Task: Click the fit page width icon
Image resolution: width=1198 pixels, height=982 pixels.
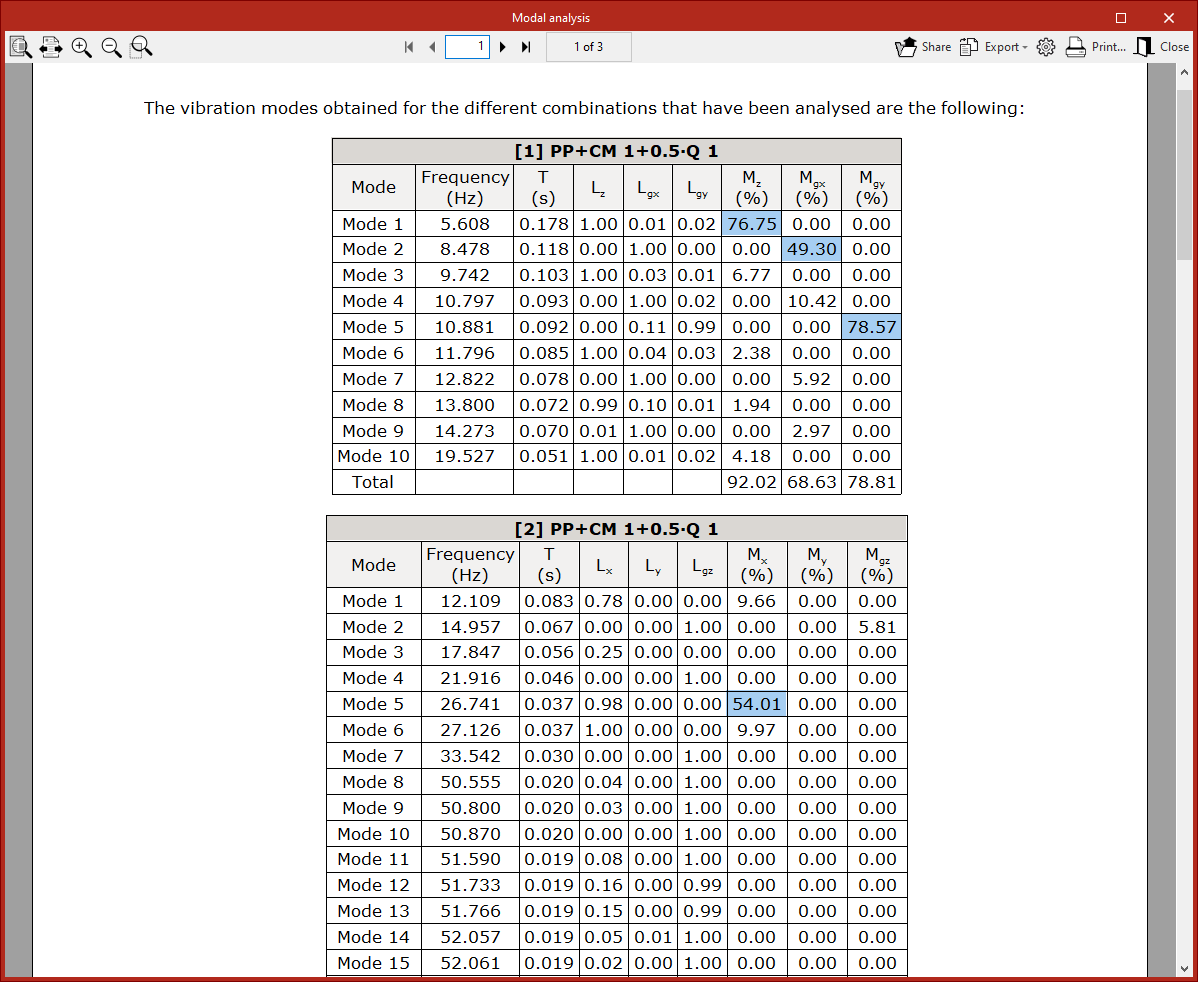Action: 51,47
